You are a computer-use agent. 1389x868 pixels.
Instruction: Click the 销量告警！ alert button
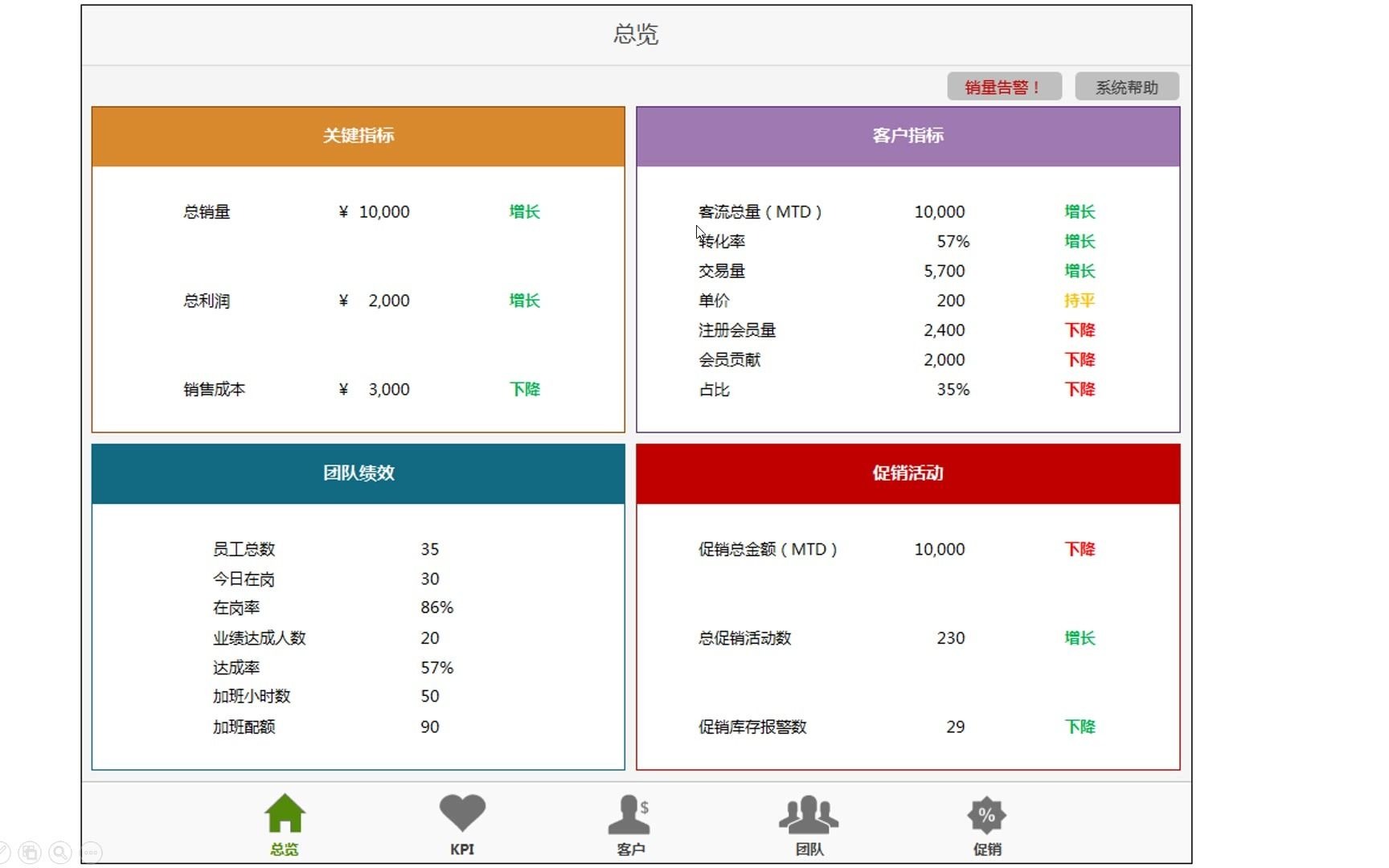(1004, 87)
